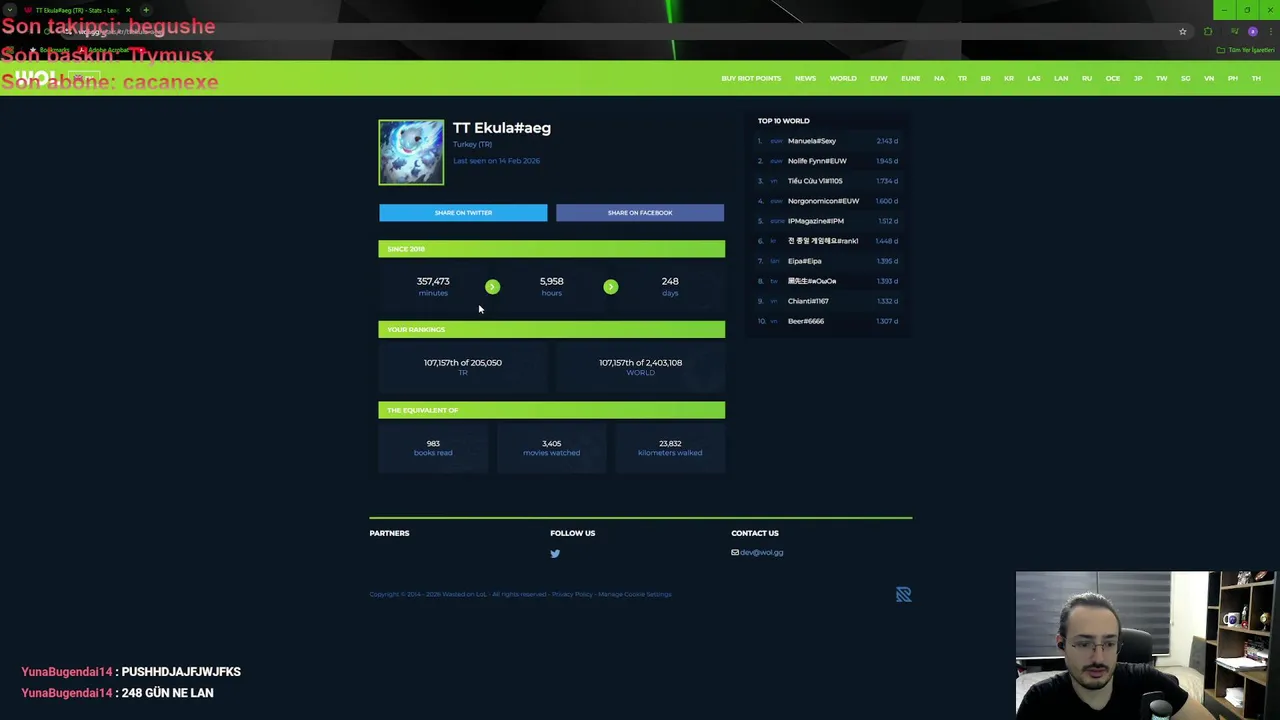Select the TW region in nav bar
This screenshot has height=720, width=1280.
1162,78
